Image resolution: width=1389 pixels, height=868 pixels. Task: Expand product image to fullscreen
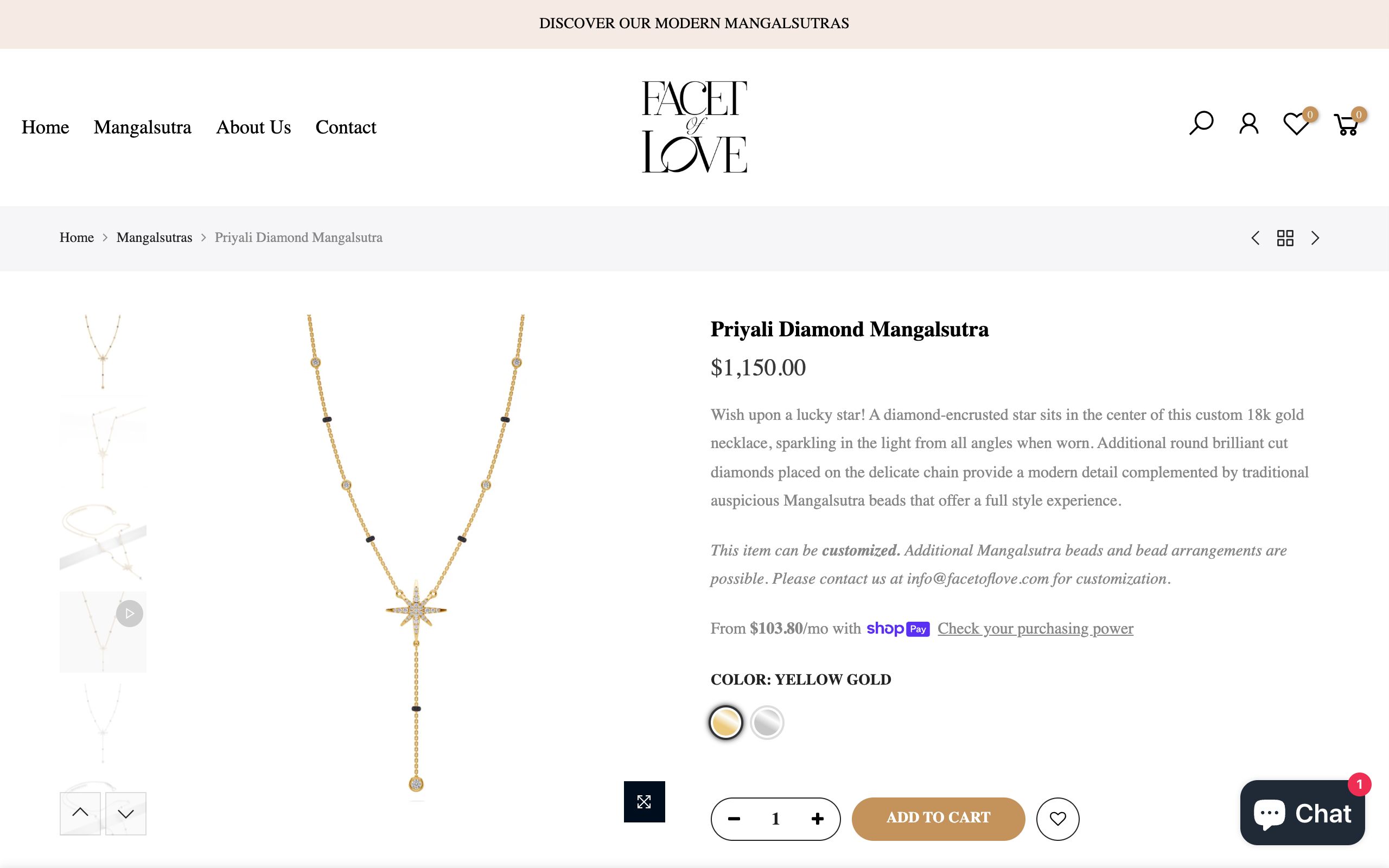click(x=644, y=801)
